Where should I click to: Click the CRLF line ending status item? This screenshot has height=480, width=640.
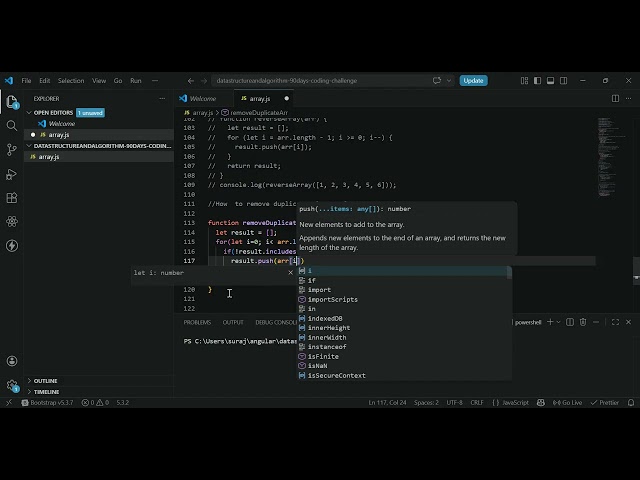point(477,402)
